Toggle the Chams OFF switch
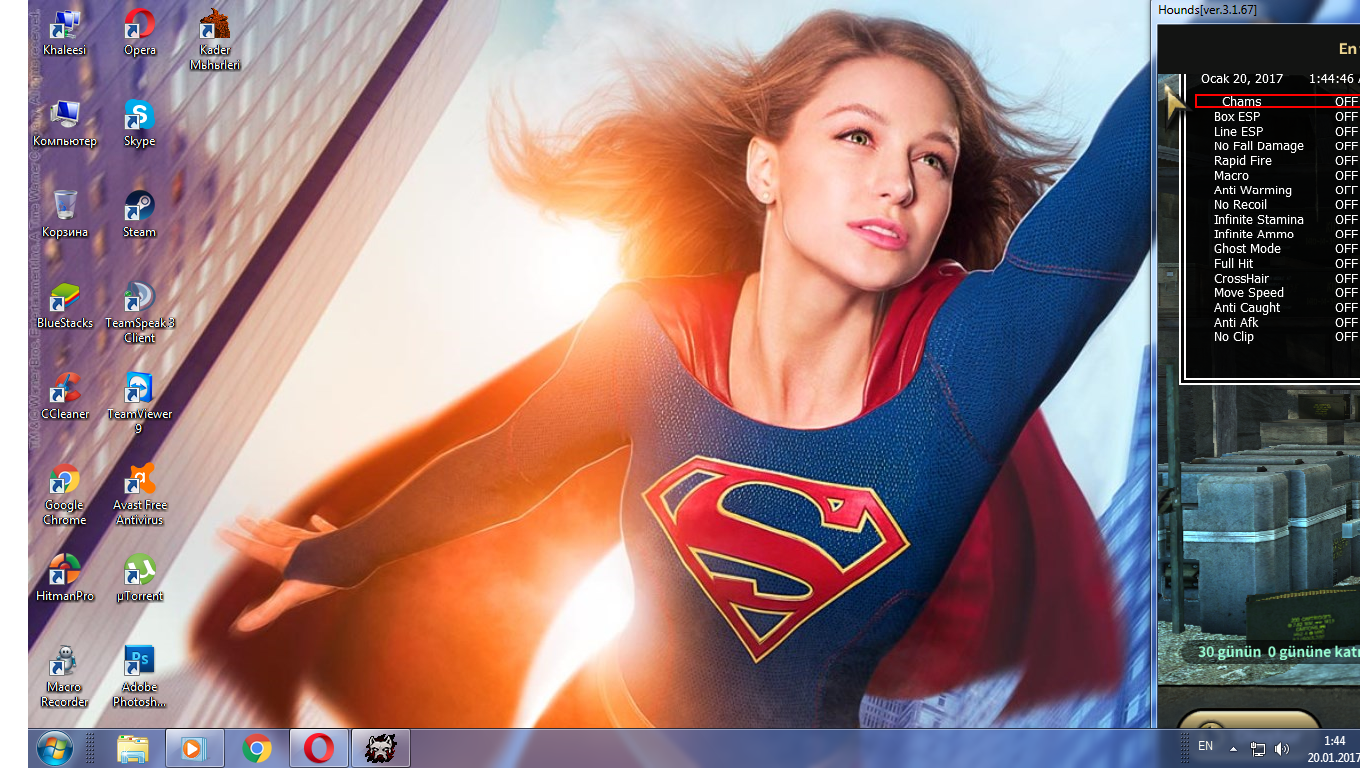The height and width of the screenshot is (768, 1360). pos(1347,102)
